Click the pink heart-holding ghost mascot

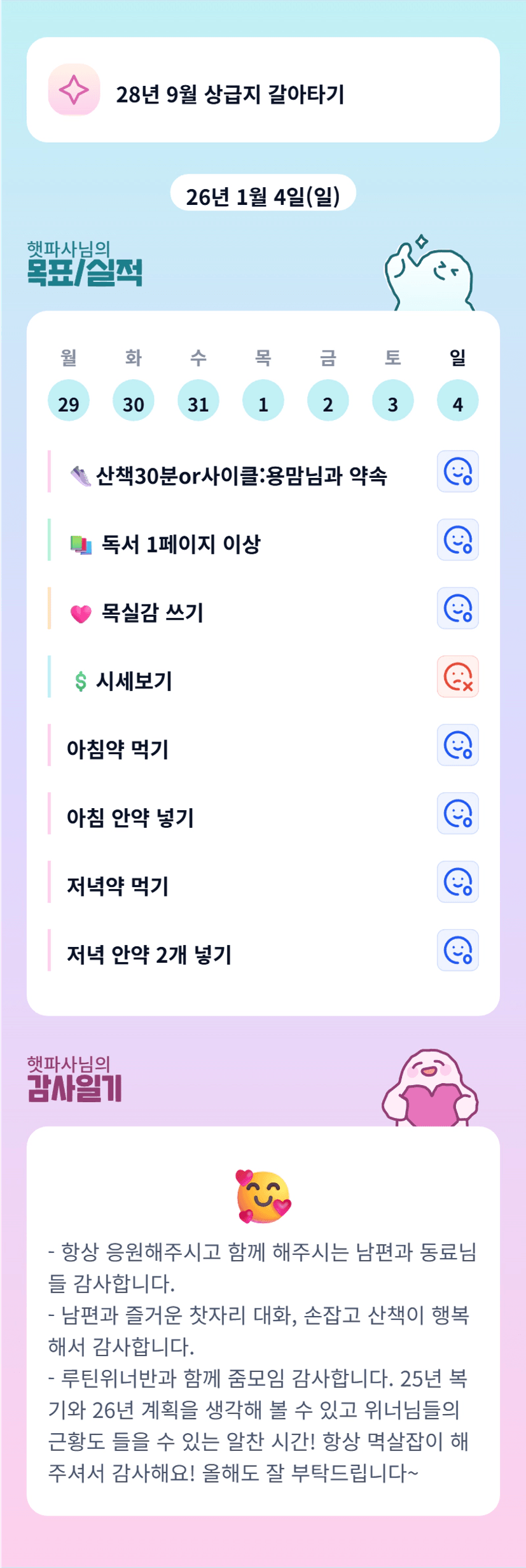[430, 1089]
